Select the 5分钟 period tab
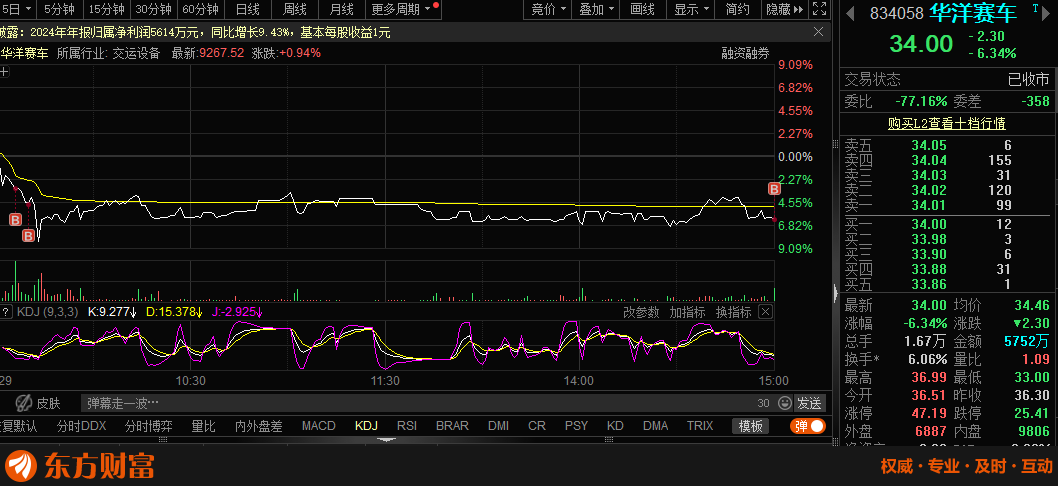The width and height of the screenshot is (1058, 486). coord(59,9)
